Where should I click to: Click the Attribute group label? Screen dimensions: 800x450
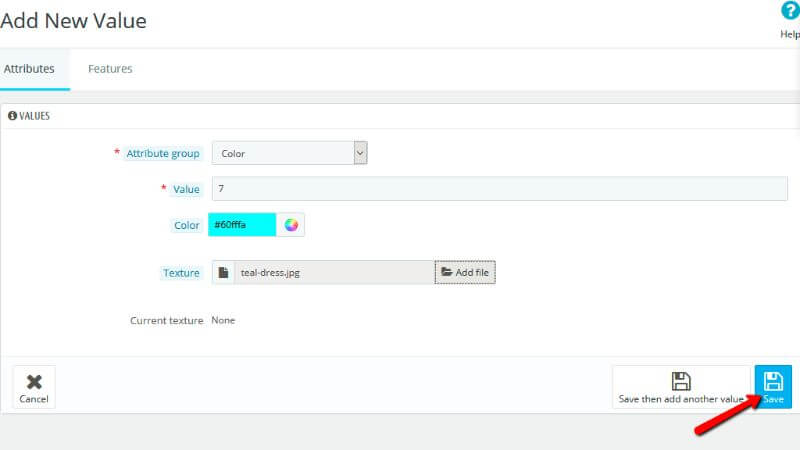[x=163, y=154]
